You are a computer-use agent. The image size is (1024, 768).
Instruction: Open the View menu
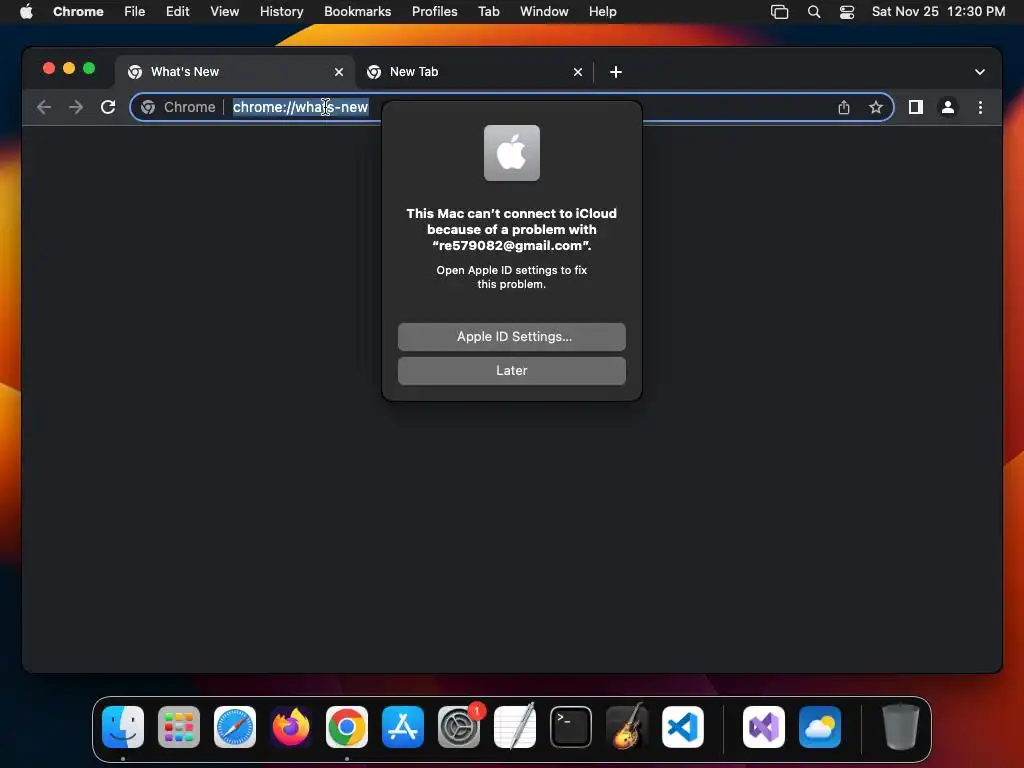(224, 12)
